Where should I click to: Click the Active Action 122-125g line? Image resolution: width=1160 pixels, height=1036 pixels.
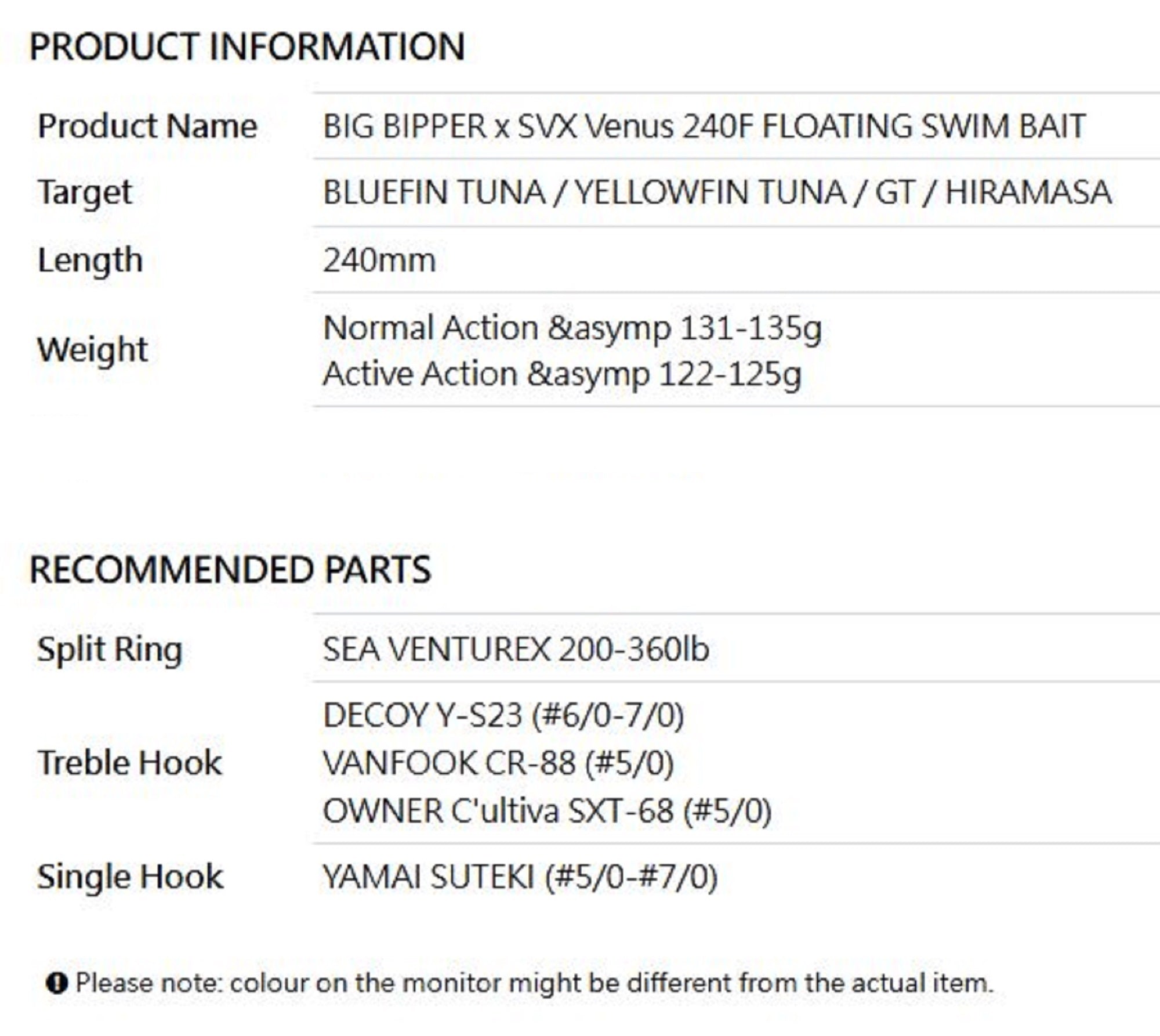tap(562, 374)
